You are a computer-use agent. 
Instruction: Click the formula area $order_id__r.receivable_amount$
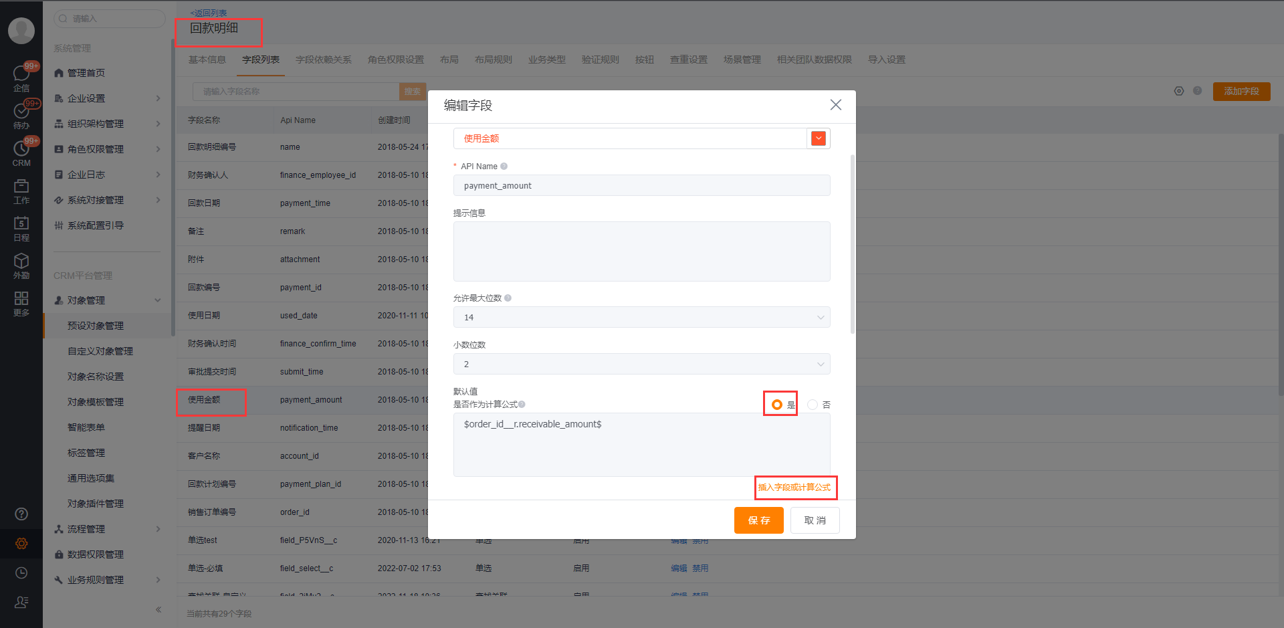tap(642, 444)
